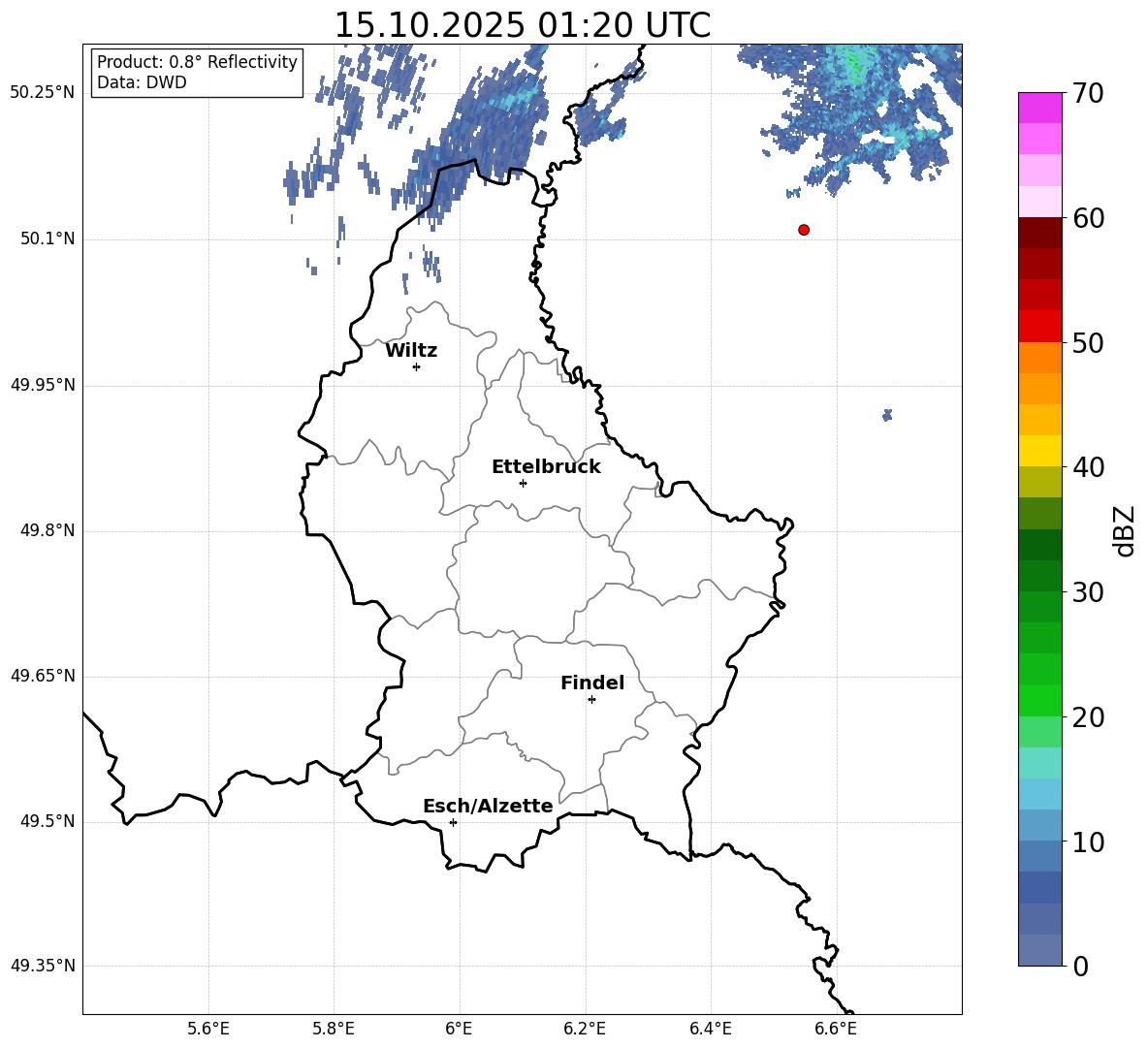The image size is (1148, 1048).
Task: Click the Ettelbruck location cross marker
Action: pyautogui.click(x=523, y=483)
